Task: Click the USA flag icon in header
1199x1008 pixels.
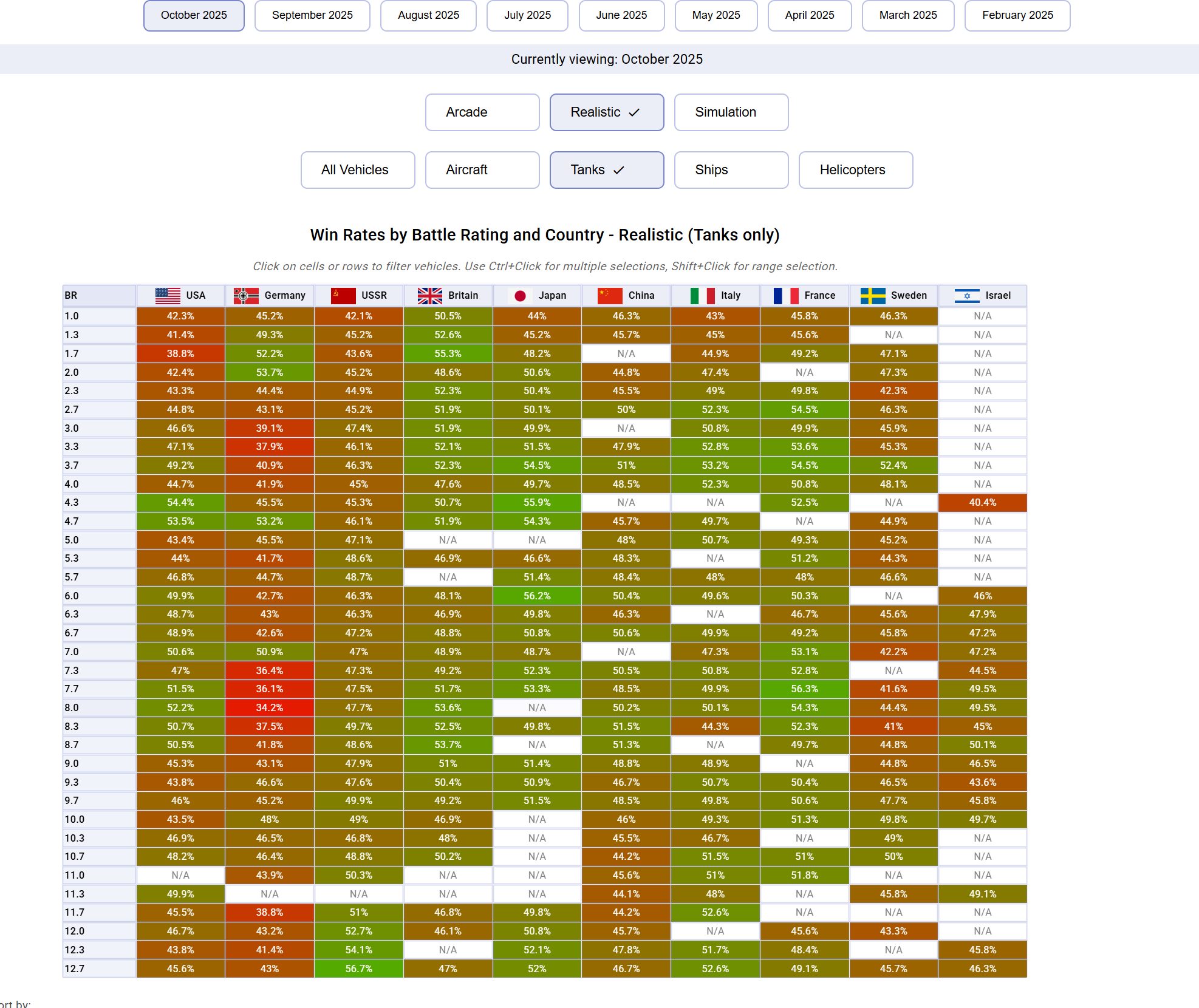Action: 168,296
